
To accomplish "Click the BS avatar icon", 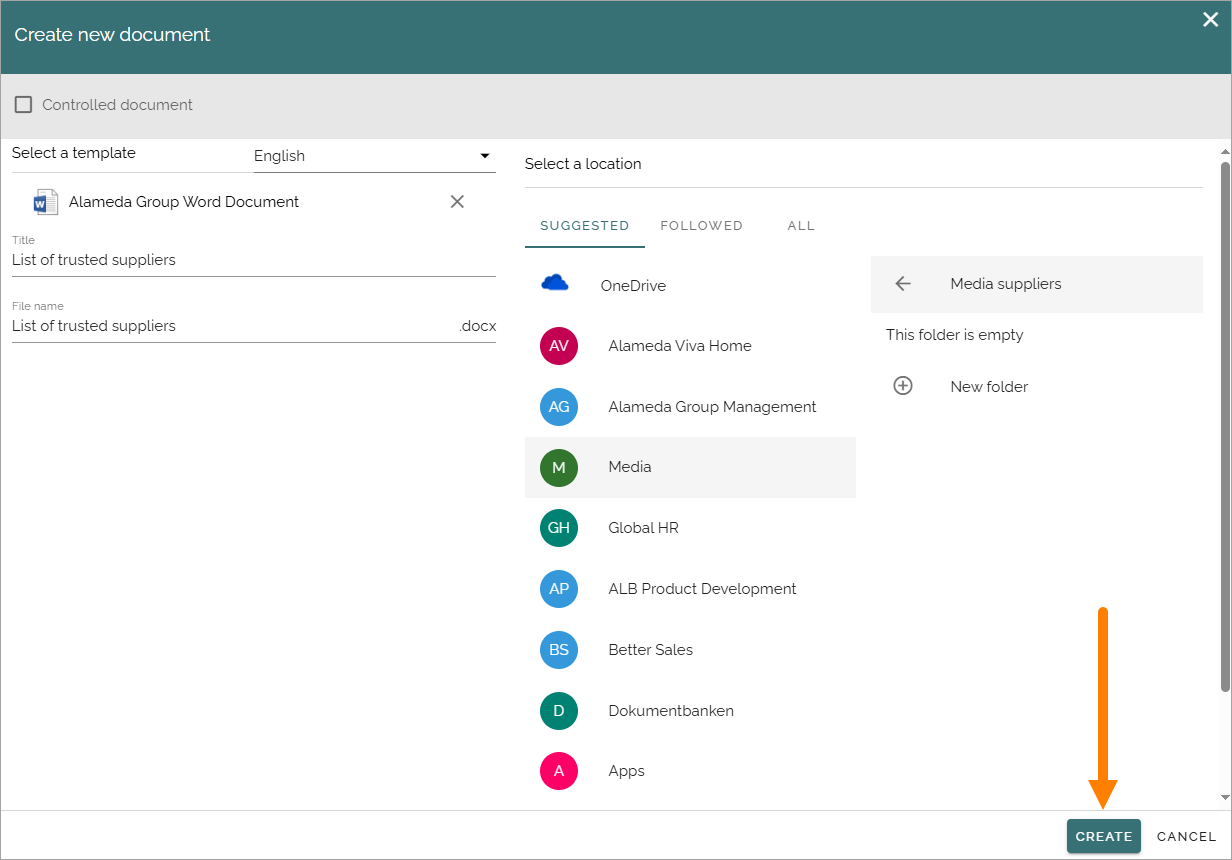I will [x=559, y=650].
